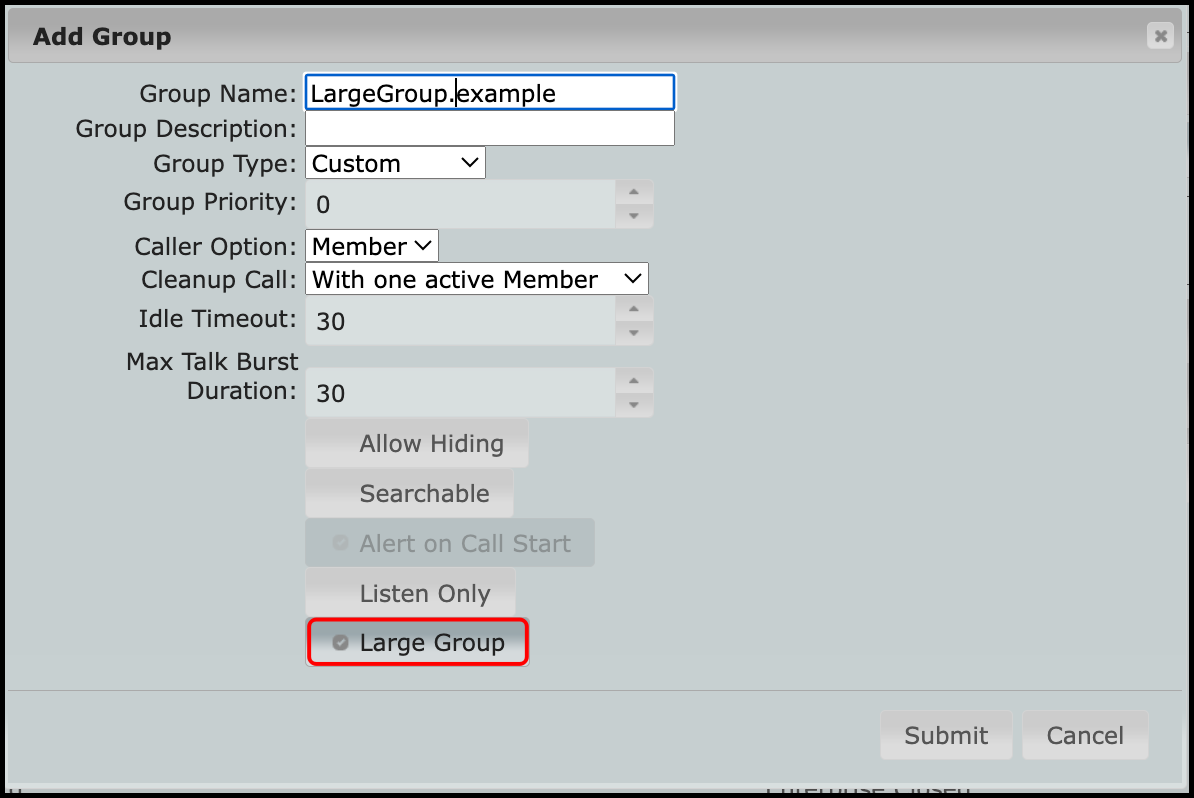Expand the Cleanup Call dropdown
1194x798 pixels.
click(x=476, y=280)
